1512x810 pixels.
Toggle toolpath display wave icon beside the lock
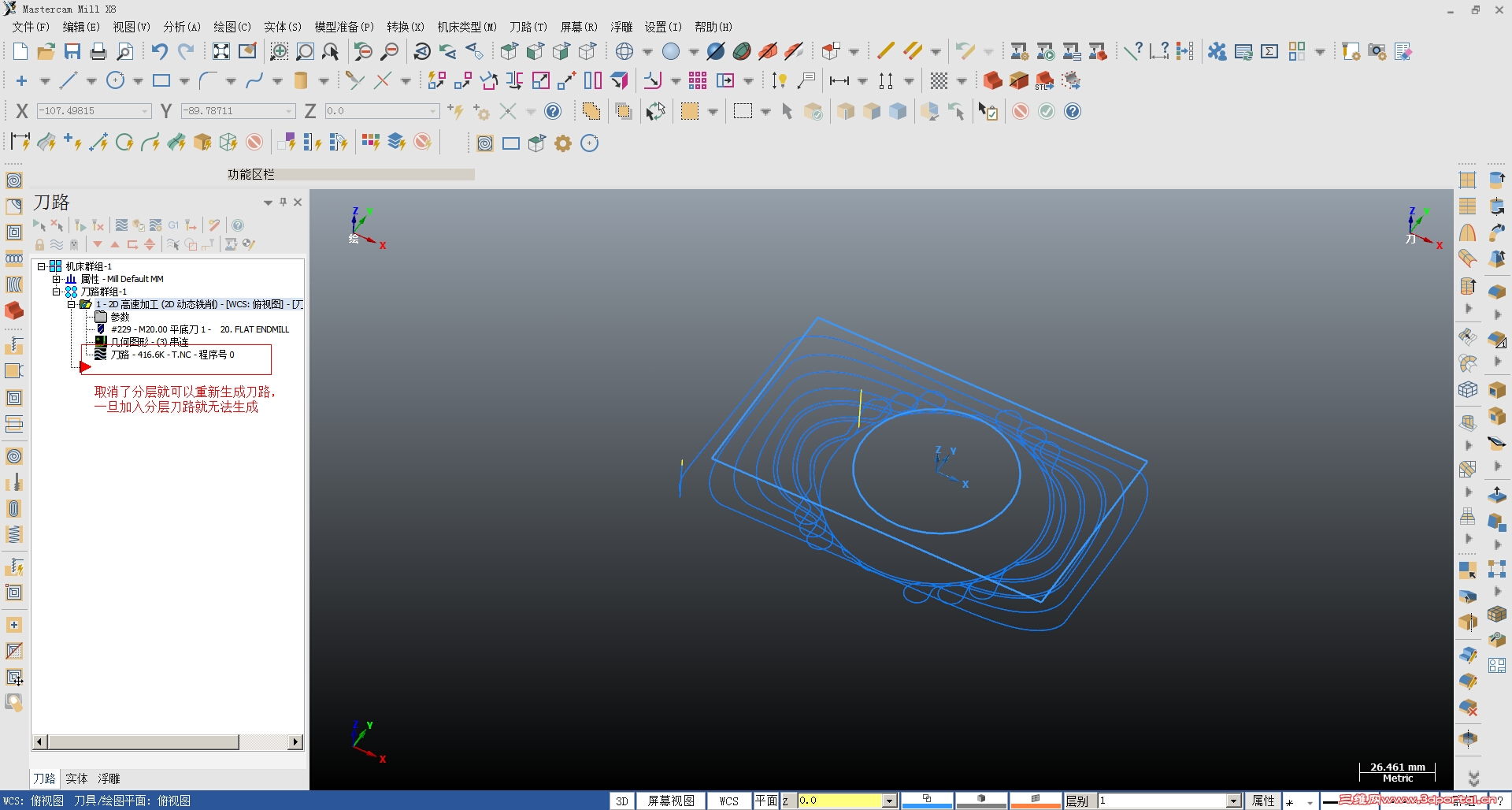click(57, 244)
